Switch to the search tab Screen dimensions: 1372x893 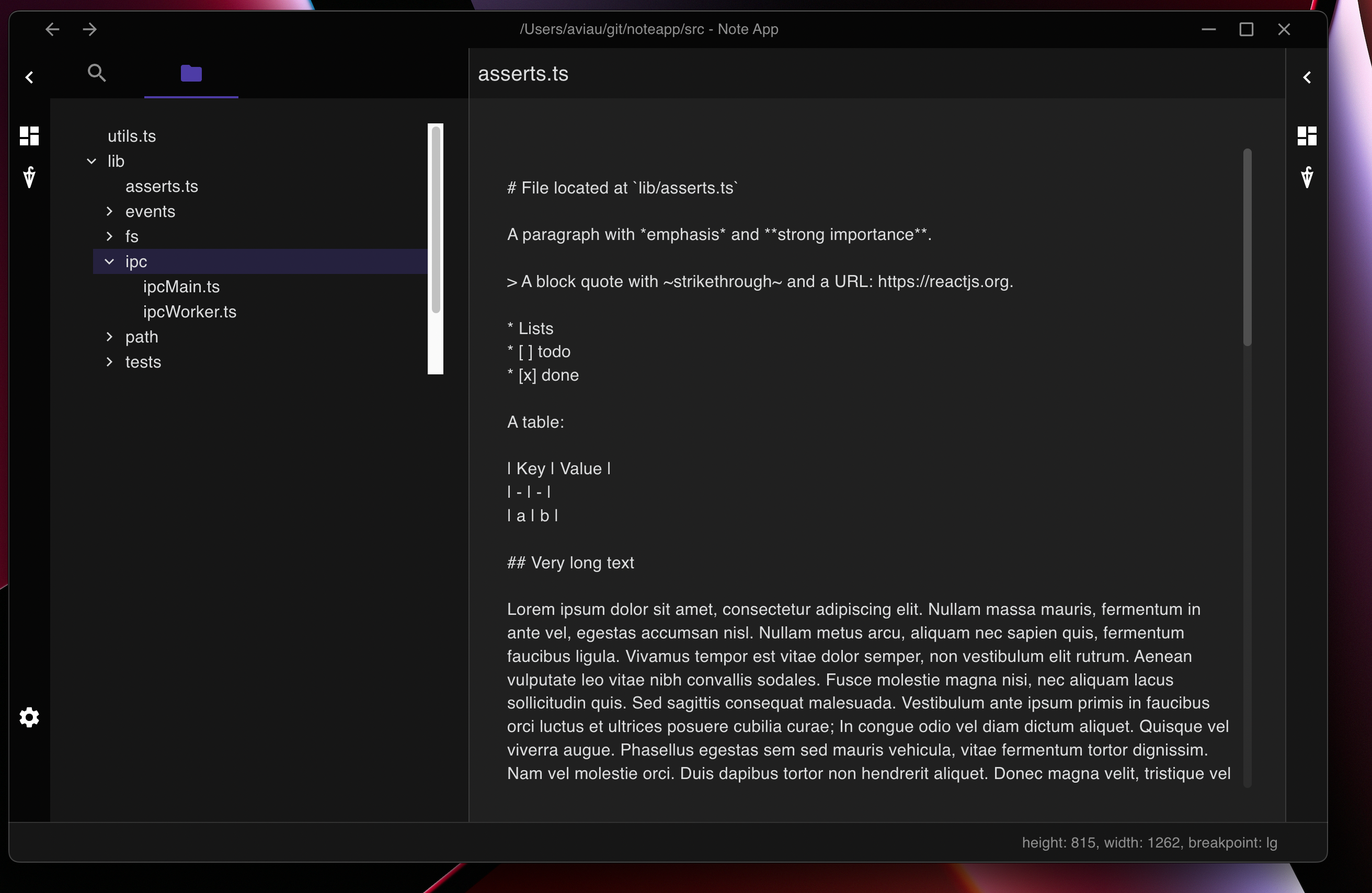(97, 73)
